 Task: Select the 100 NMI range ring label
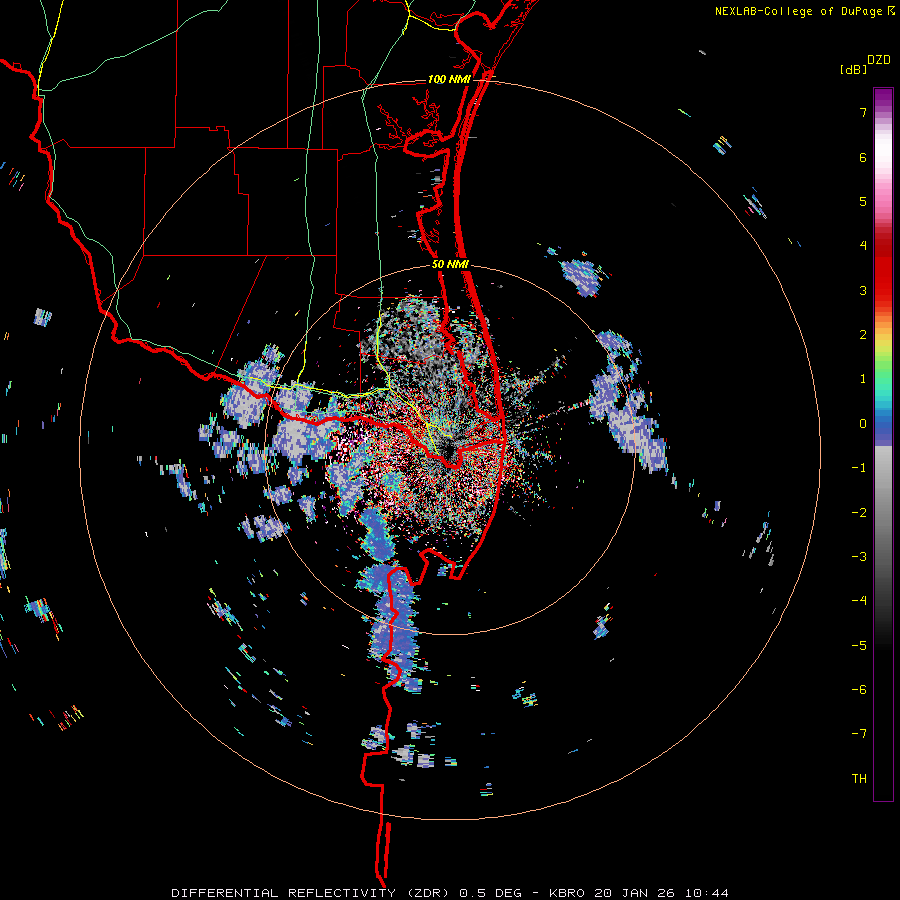click(x=449, y=79)
